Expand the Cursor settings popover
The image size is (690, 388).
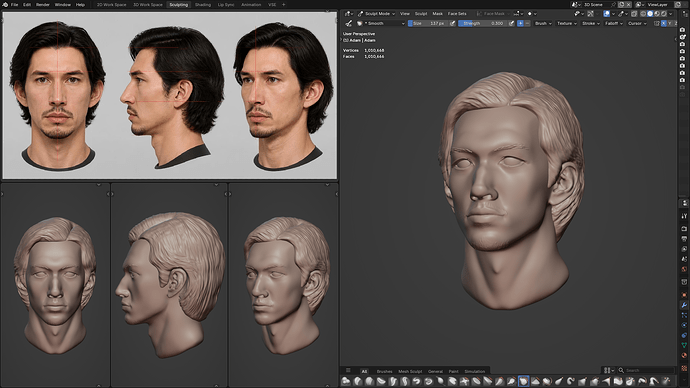(x=637, y=23)
